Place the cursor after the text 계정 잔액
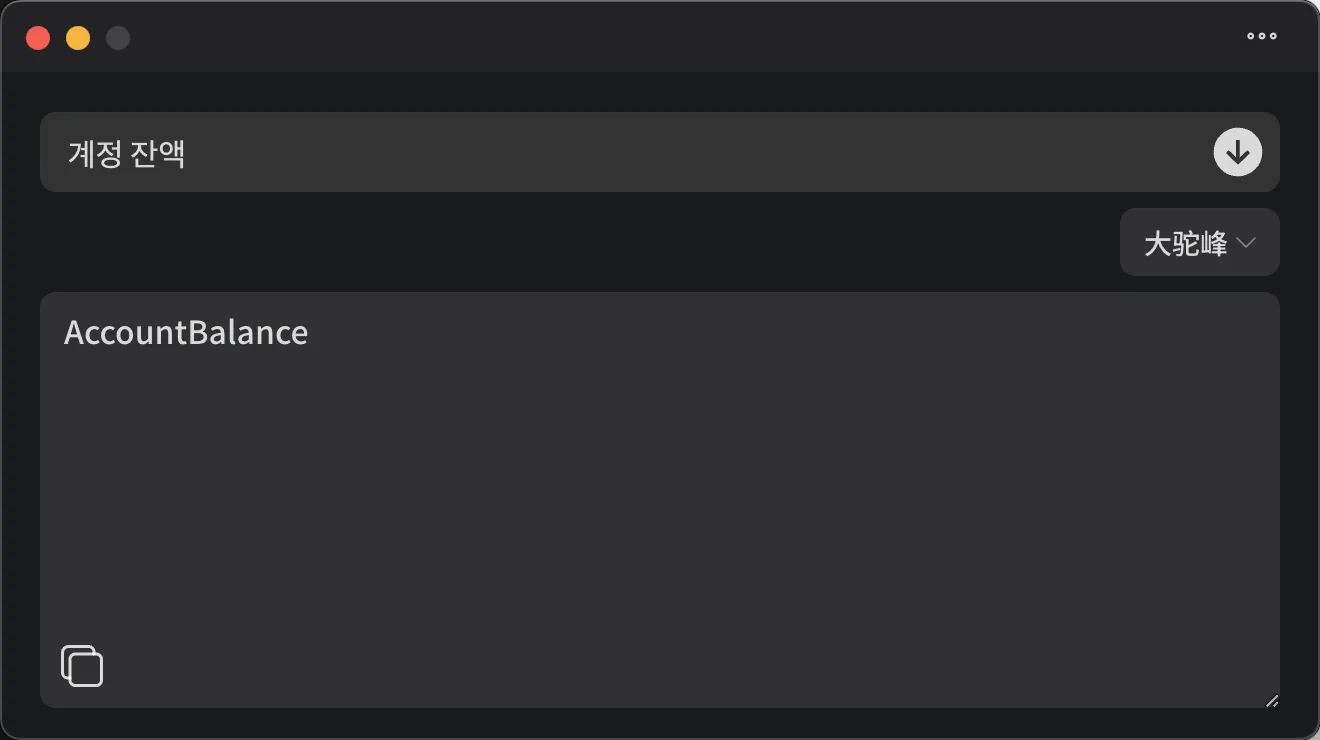1320x740 pixels. point(190,153)
